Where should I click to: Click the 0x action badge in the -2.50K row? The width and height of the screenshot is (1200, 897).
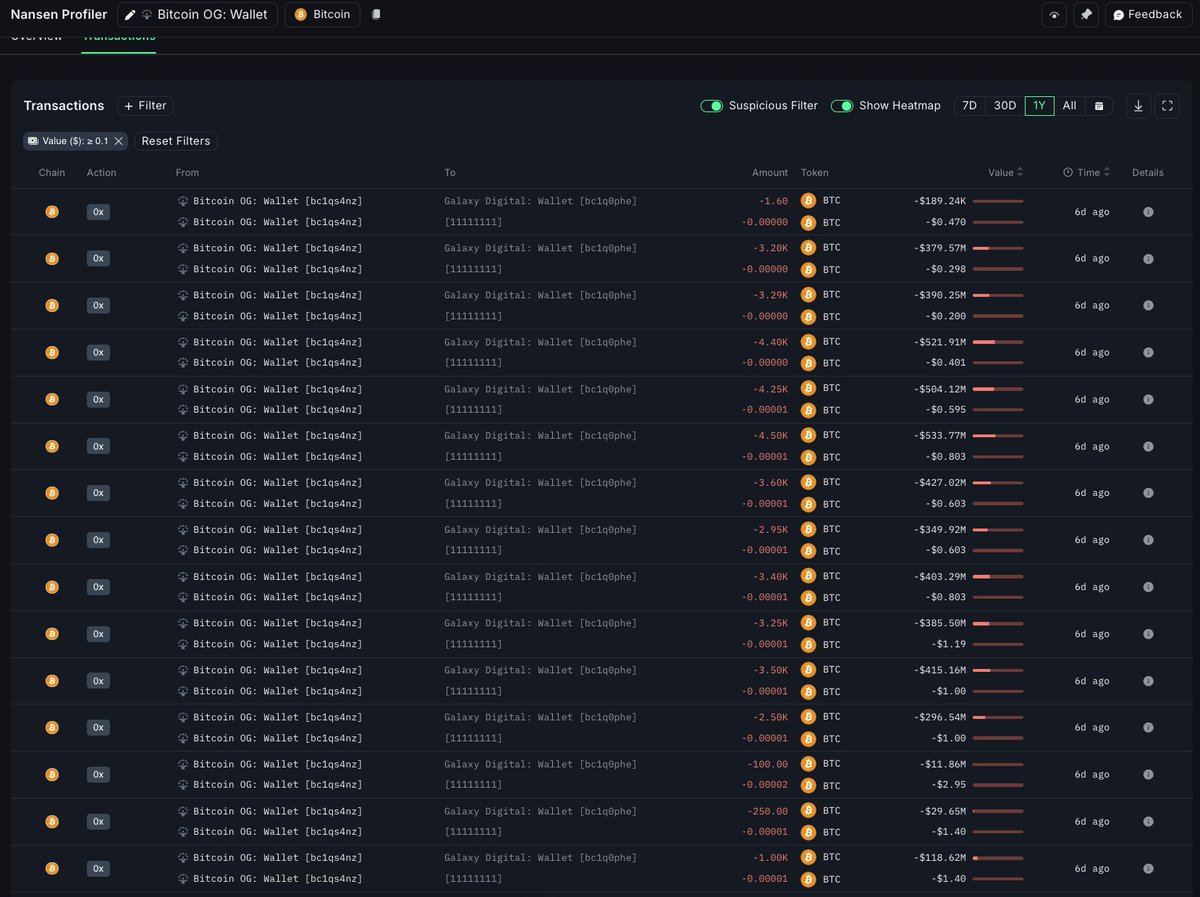click(x=98, y=728)
